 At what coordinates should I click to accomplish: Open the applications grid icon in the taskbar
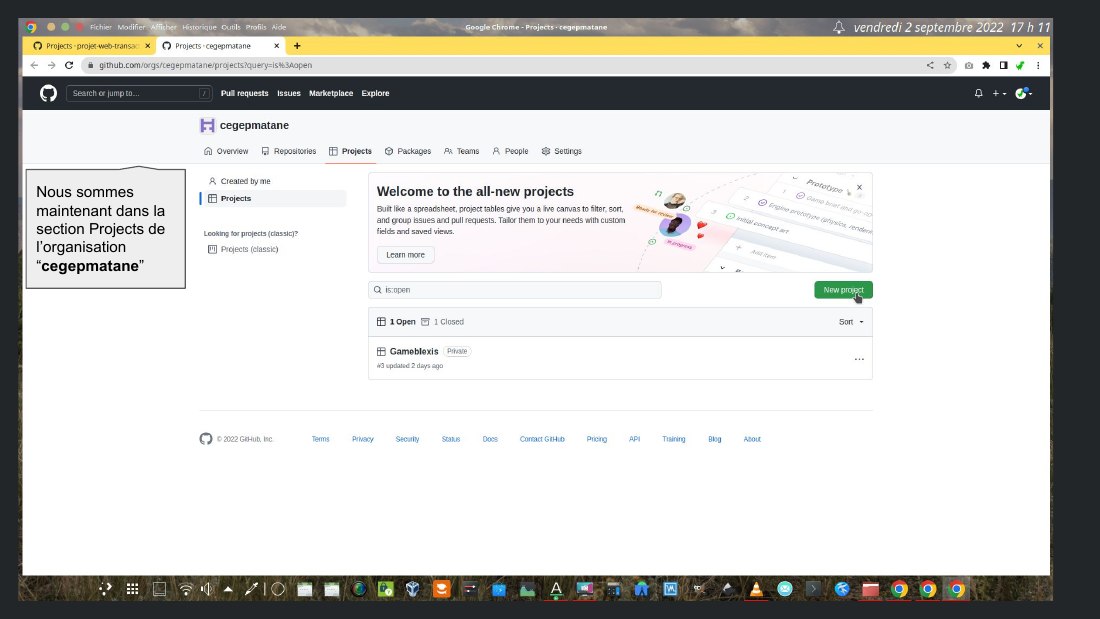click(132, 590)
